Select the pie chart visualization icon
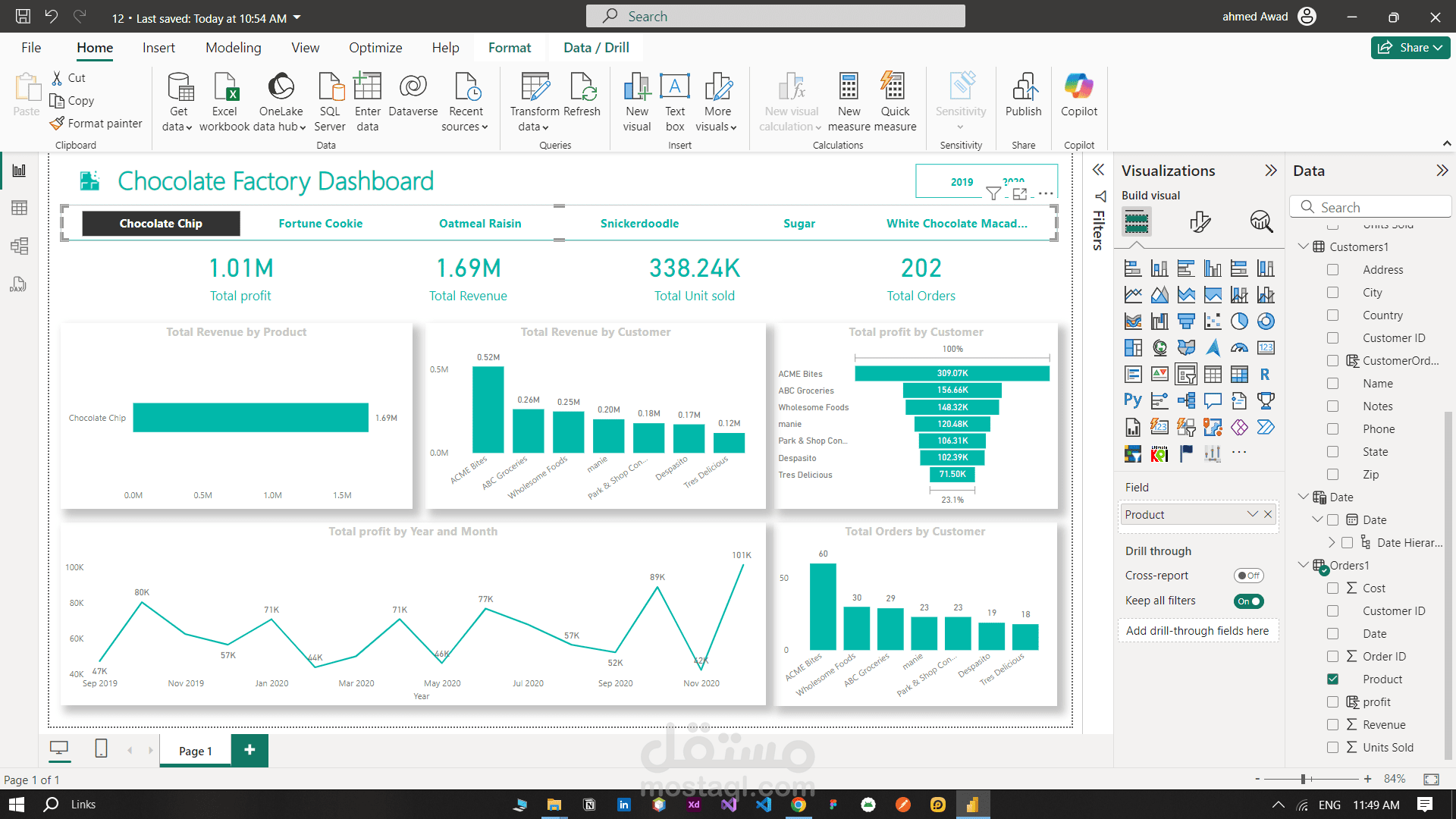The width and height of the screenshot is (1456, 819). coord(1239,322)
